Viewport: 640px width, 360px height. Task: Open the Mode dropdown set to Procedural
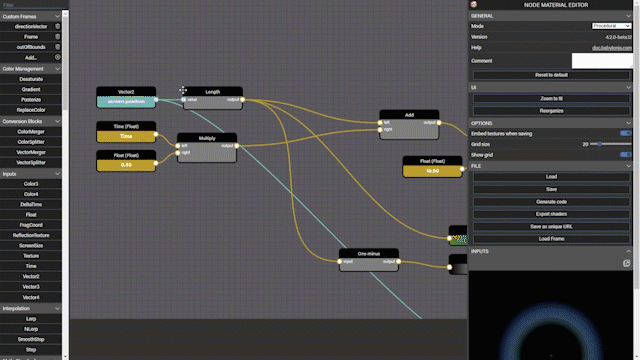611,26
